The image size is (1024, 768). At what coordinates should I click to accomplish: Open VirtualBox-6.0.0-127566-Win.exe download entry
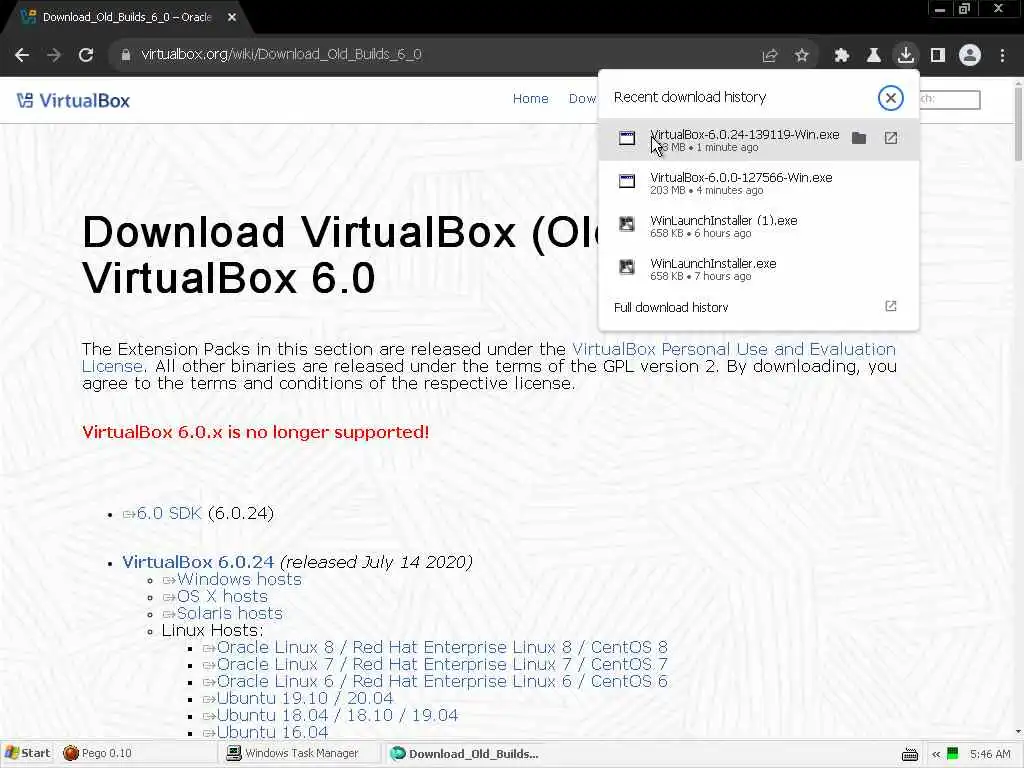point(759,183)
